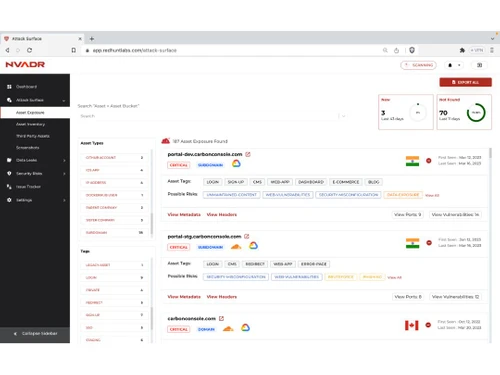Click the browser extensions puzzle icon
Viewport: 500px width, 375px height.
coord(462,50)
